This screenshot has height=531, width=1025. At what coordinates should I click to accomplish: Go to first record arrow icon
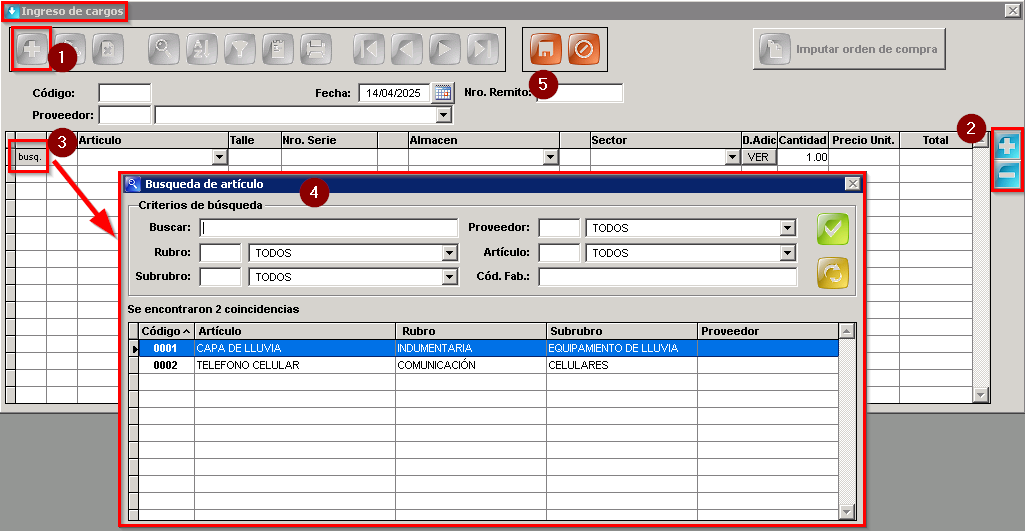tap(369, 50)
